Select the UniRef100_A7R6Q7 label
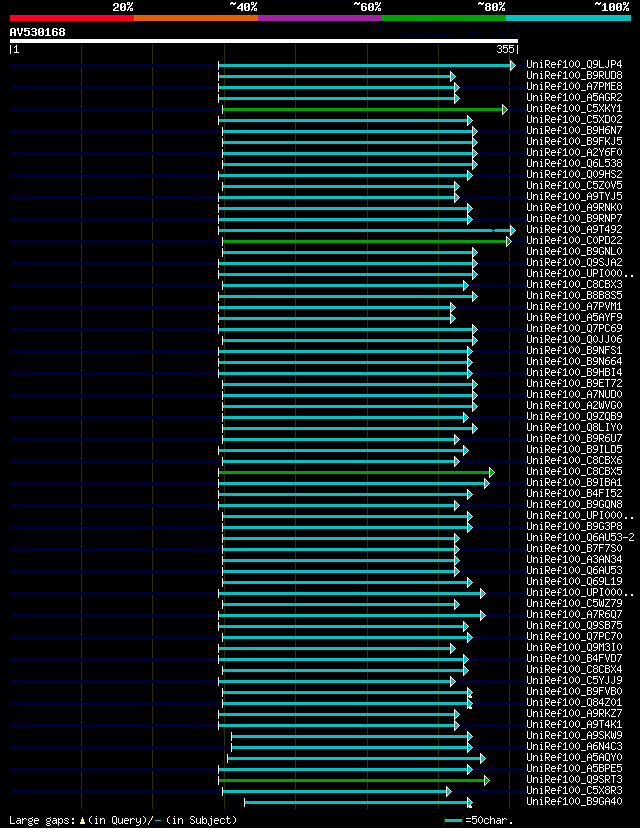 point(574,615)
